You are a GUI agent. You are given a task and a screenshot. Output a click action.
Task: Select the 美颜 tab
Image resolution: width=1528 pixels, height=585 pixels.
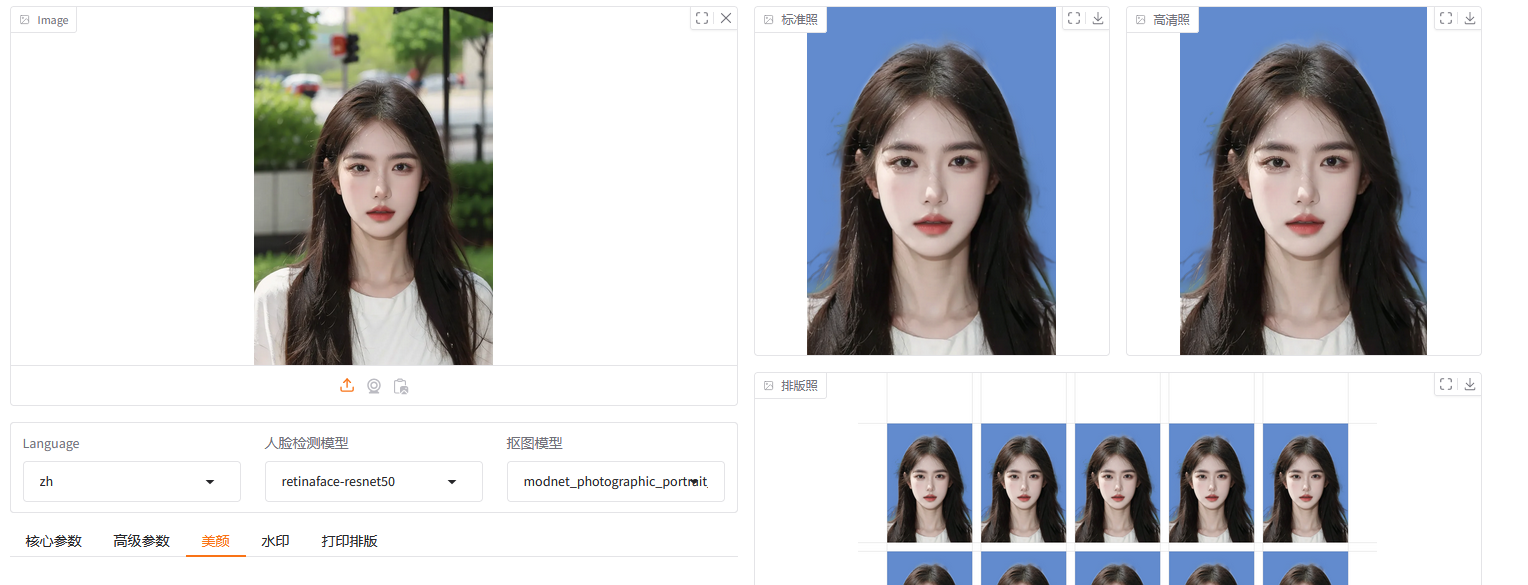pos(215,541)
